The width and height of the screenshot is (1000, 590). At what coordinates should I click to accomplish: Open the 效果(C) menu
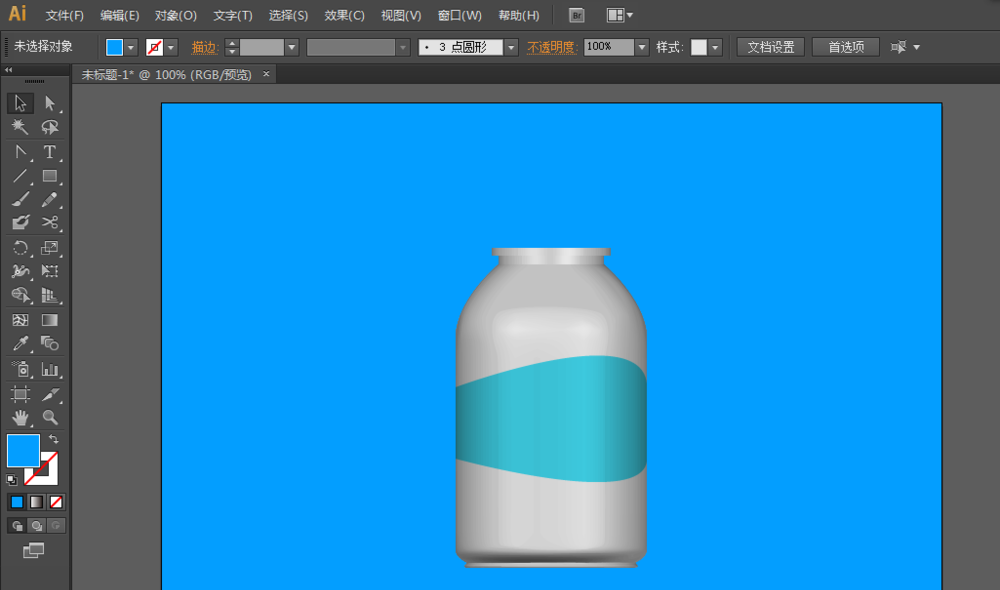pyautogui.click(x=344, y=15)
